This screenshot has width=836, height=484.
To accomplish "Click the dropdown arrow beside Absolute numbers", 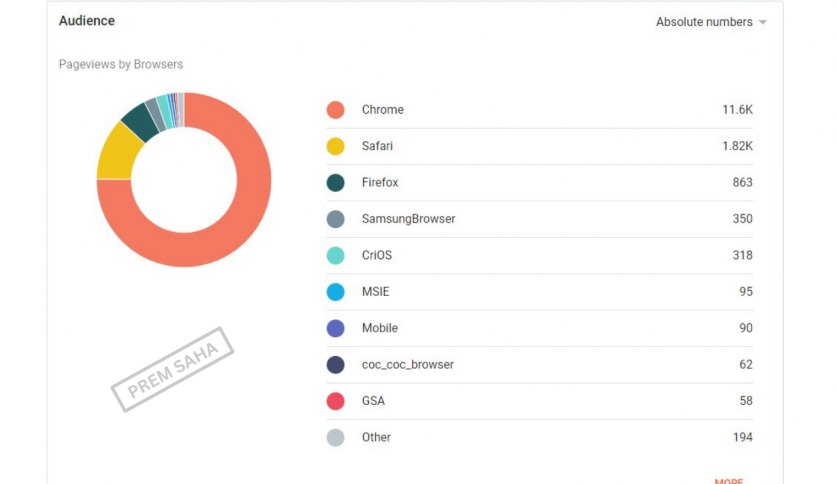I will (x=763, y=23).
